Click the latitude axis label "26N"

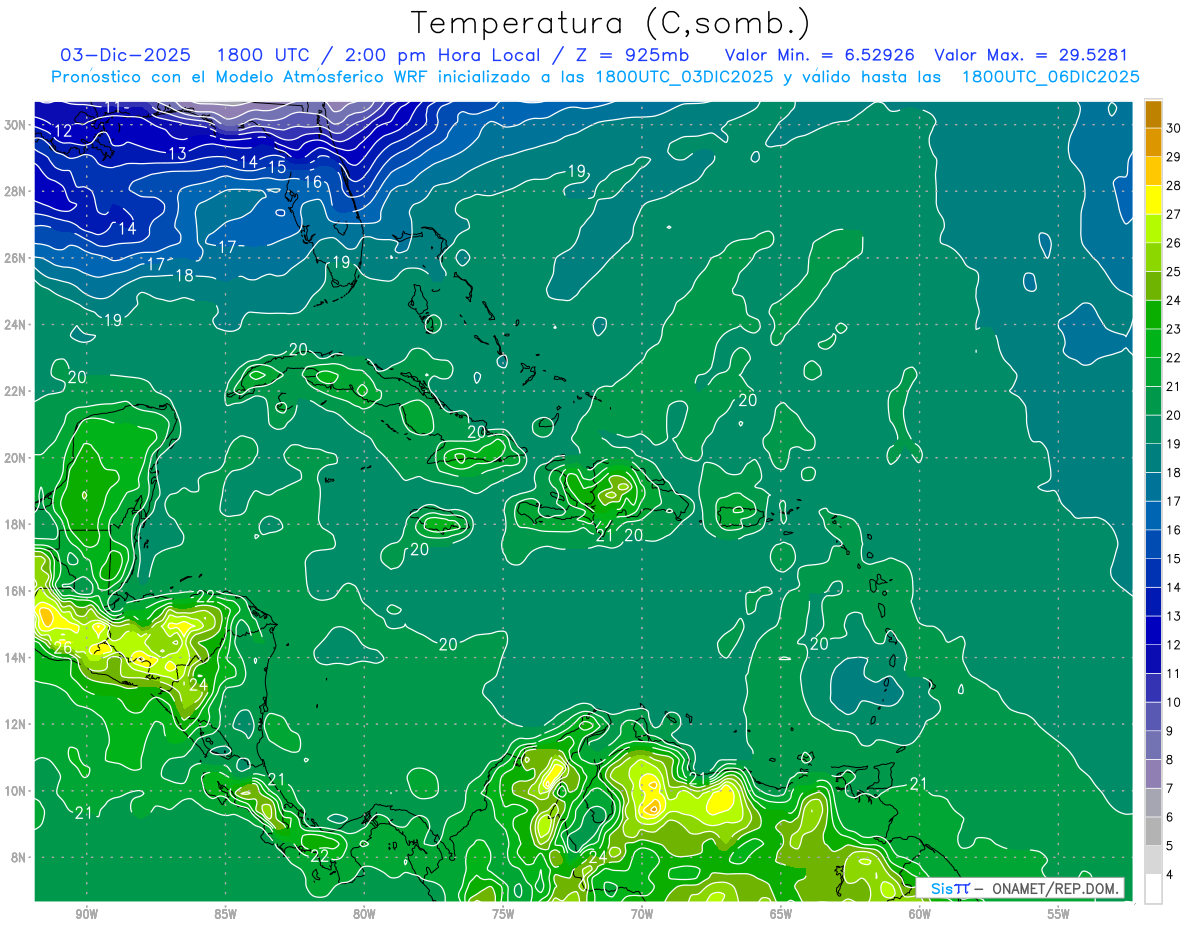[15, 258]
